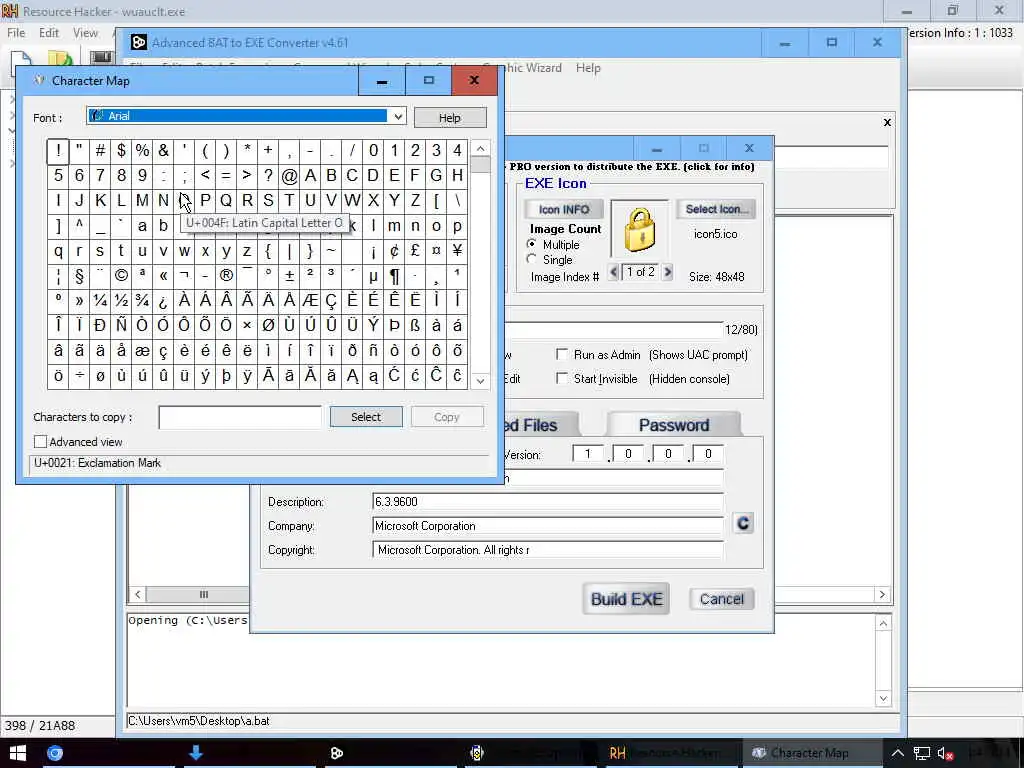Click the network icon in system tray
1024x768 pixels.
point(921,754)
